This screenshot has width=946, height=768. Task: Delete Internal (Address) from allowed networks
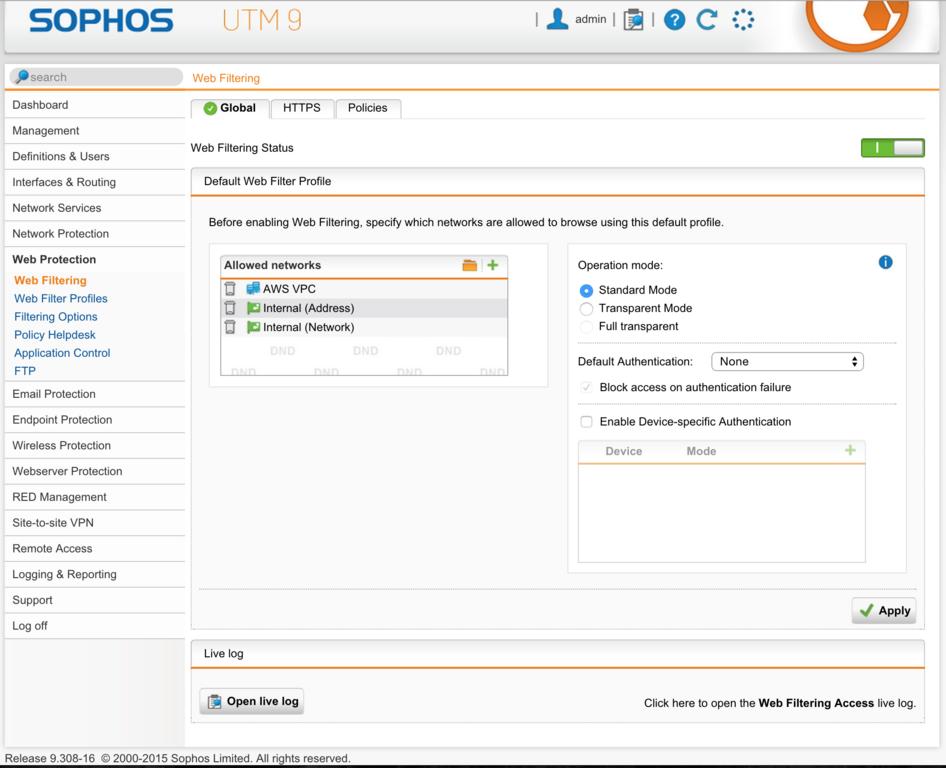(x=230, y=308)
